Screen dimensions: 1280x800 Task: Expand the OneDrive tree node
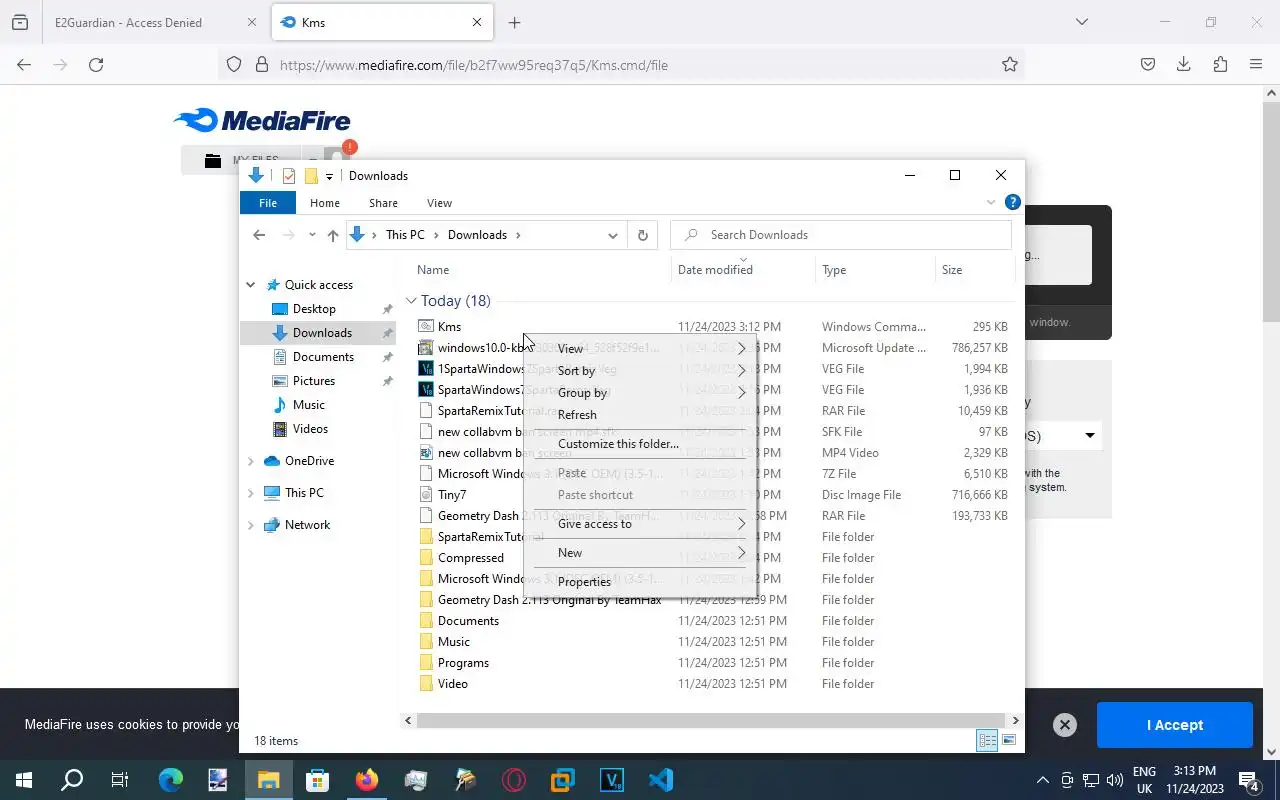pos(251,461)
